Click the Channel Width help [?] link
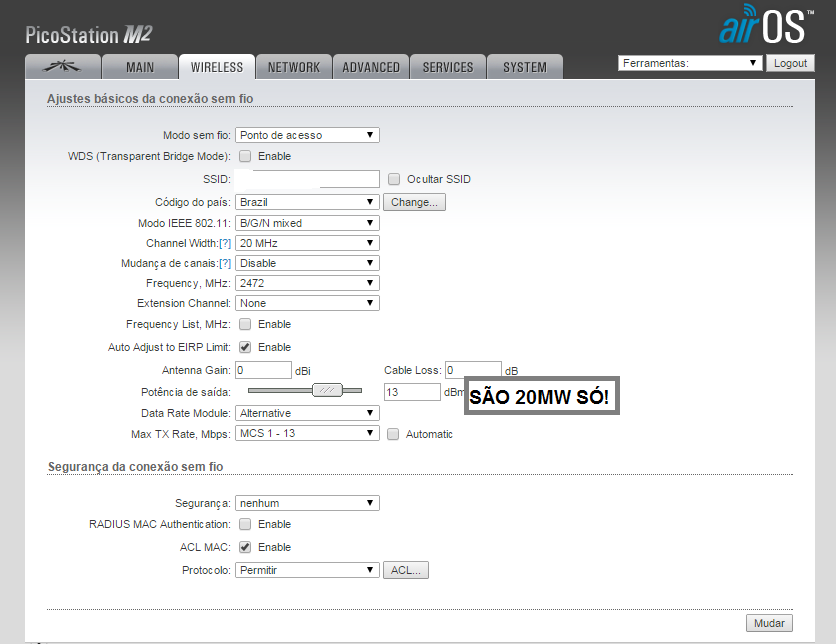The width and height of the screenshot is (836, 644). point(225,244)
